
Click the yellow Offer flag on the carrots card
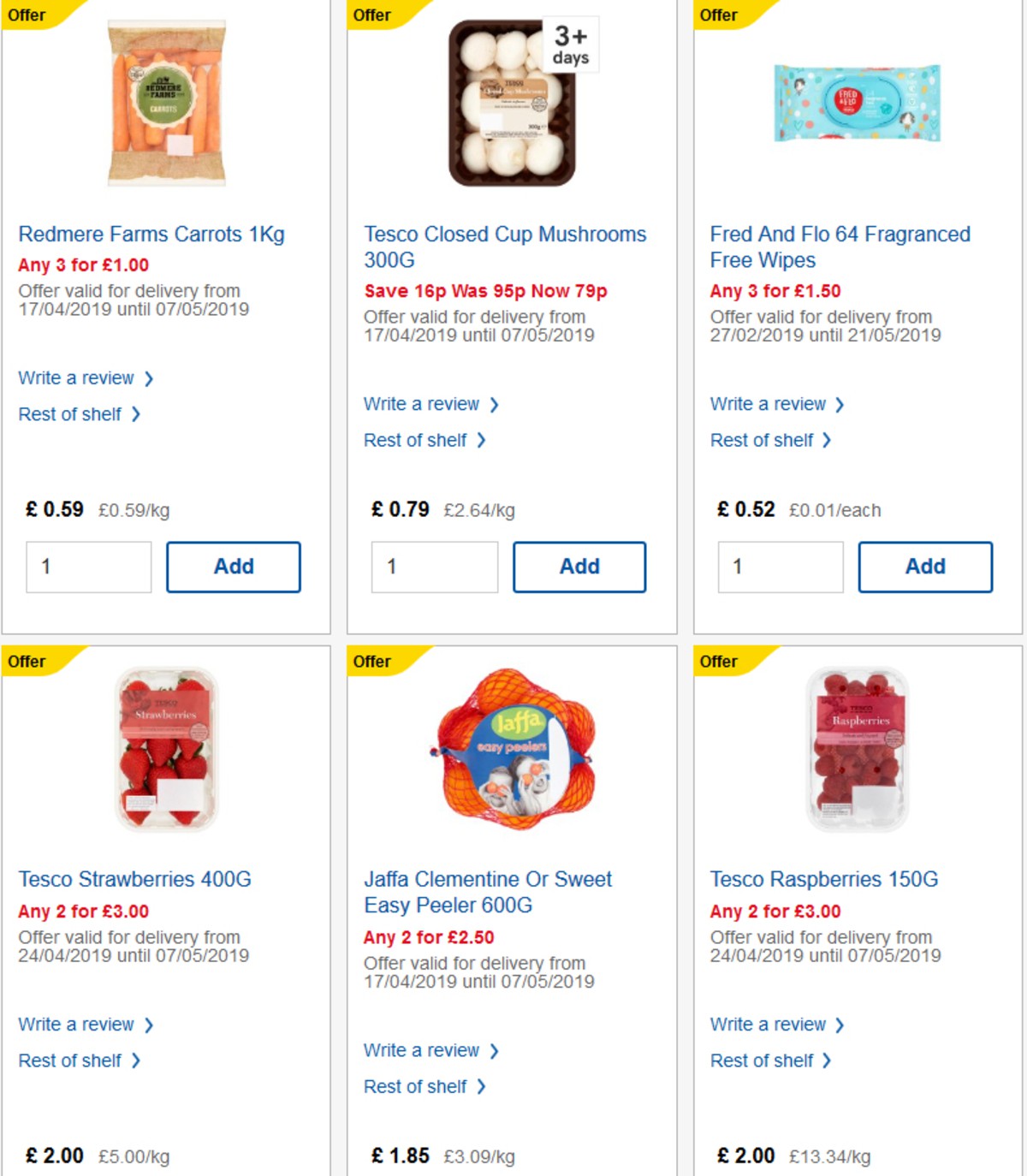28,15
